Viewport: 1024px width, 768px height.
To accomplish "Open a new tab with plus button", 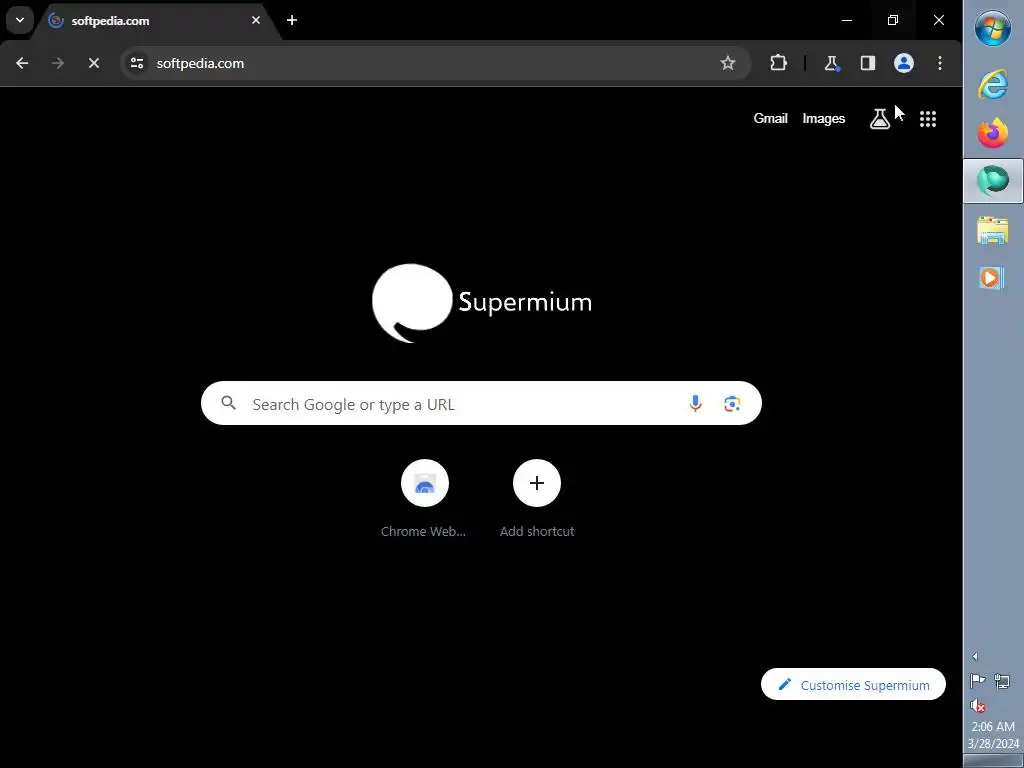I will point(292,20).
